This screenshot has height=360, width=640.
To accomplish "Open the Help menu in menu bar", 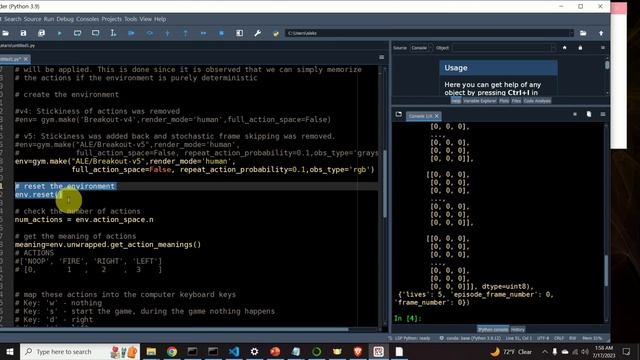I will point(160,19).
